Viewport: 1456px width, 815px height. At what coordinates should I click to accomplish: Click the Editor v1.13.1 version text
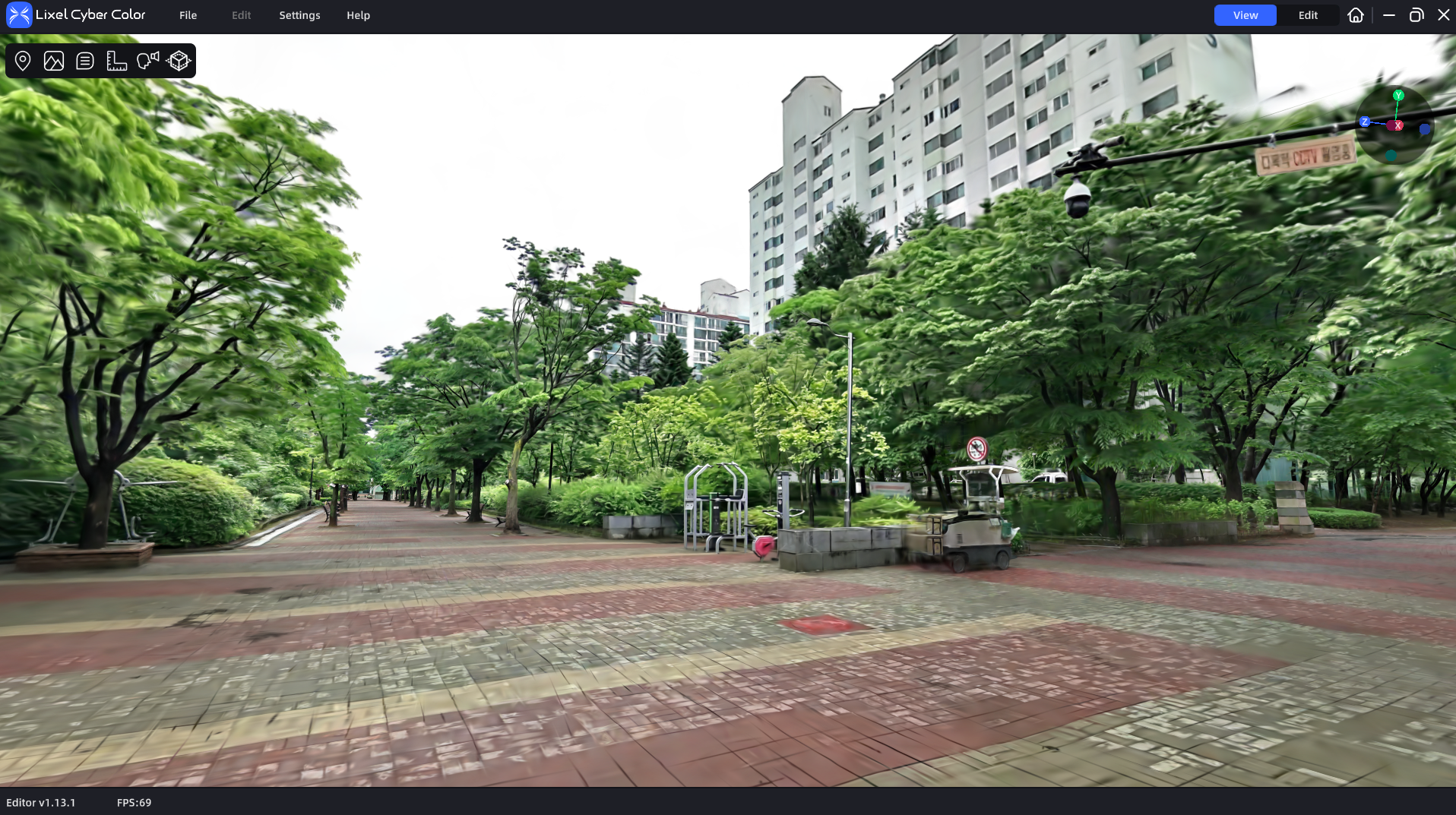point(41,802)
